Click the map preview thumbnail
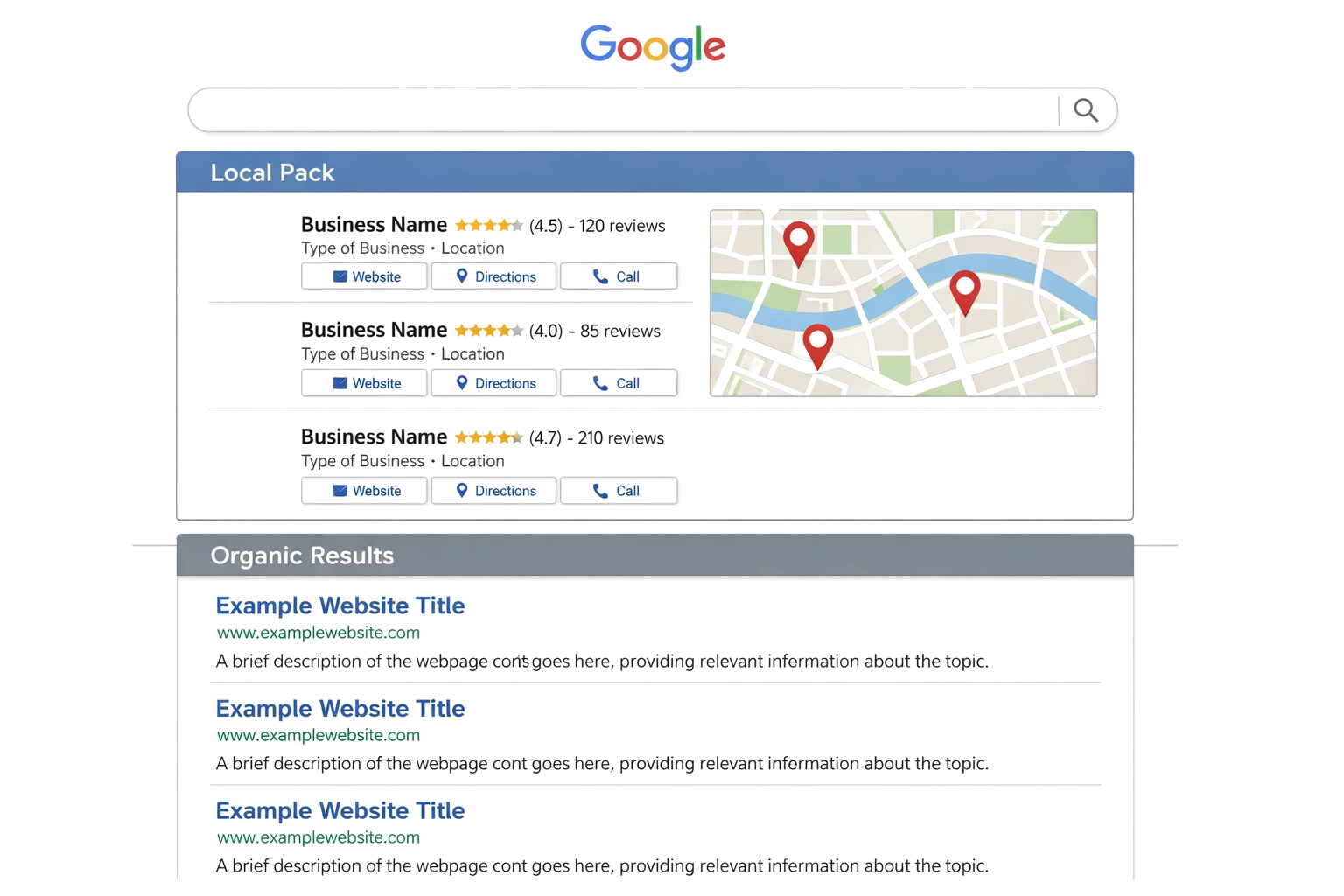Screen dimensions: 1344x896 click(903, 303)
